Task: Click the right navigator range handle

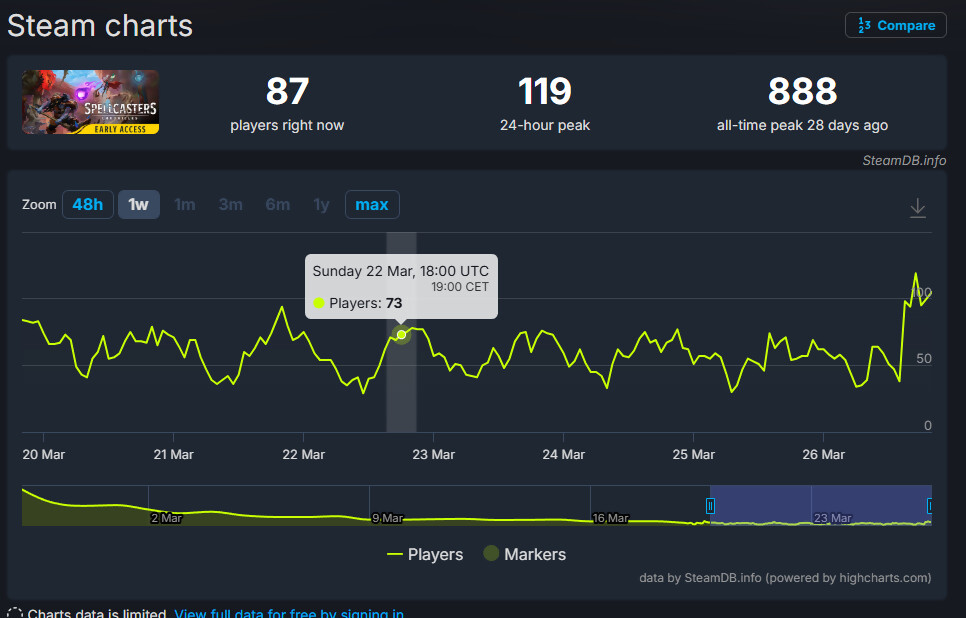Action: pos(930,506)
